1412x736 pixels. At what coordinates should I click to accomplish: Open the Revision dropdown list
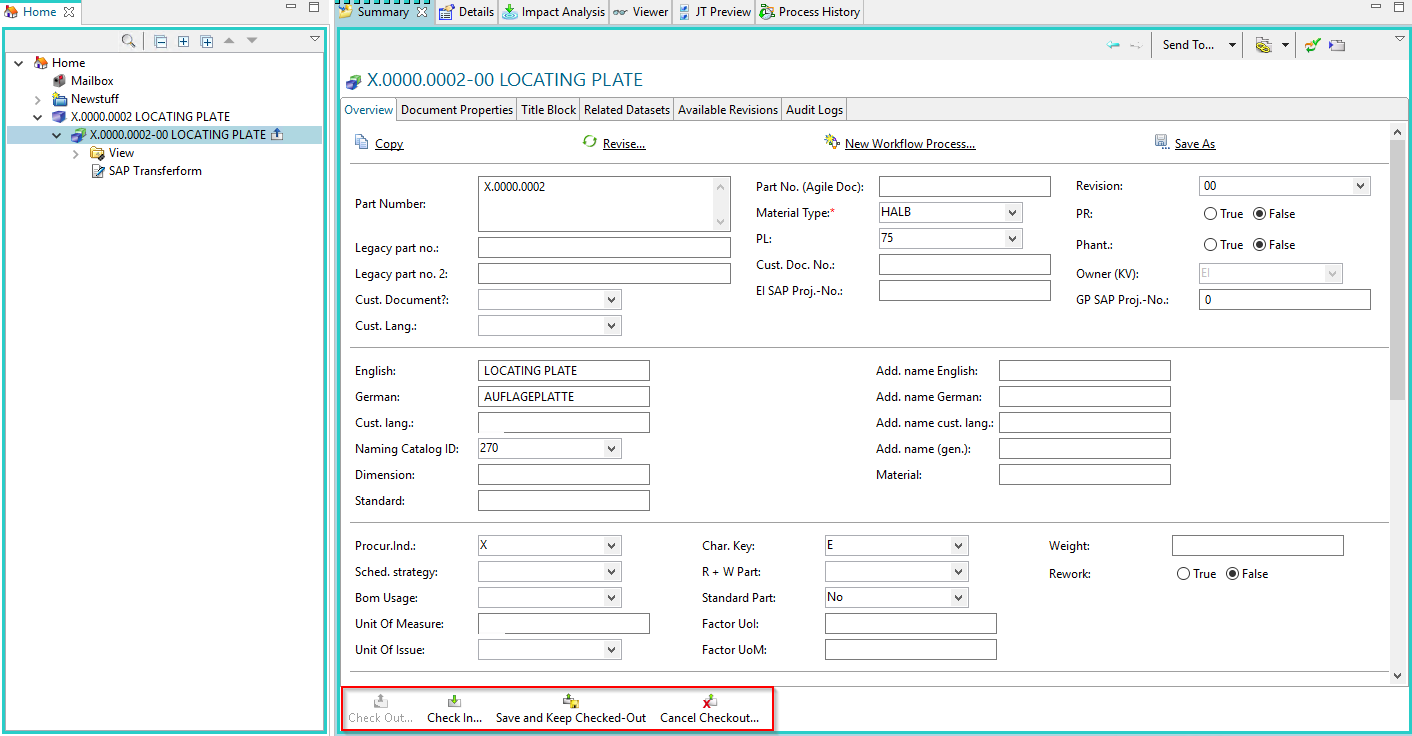(1360, 186)
